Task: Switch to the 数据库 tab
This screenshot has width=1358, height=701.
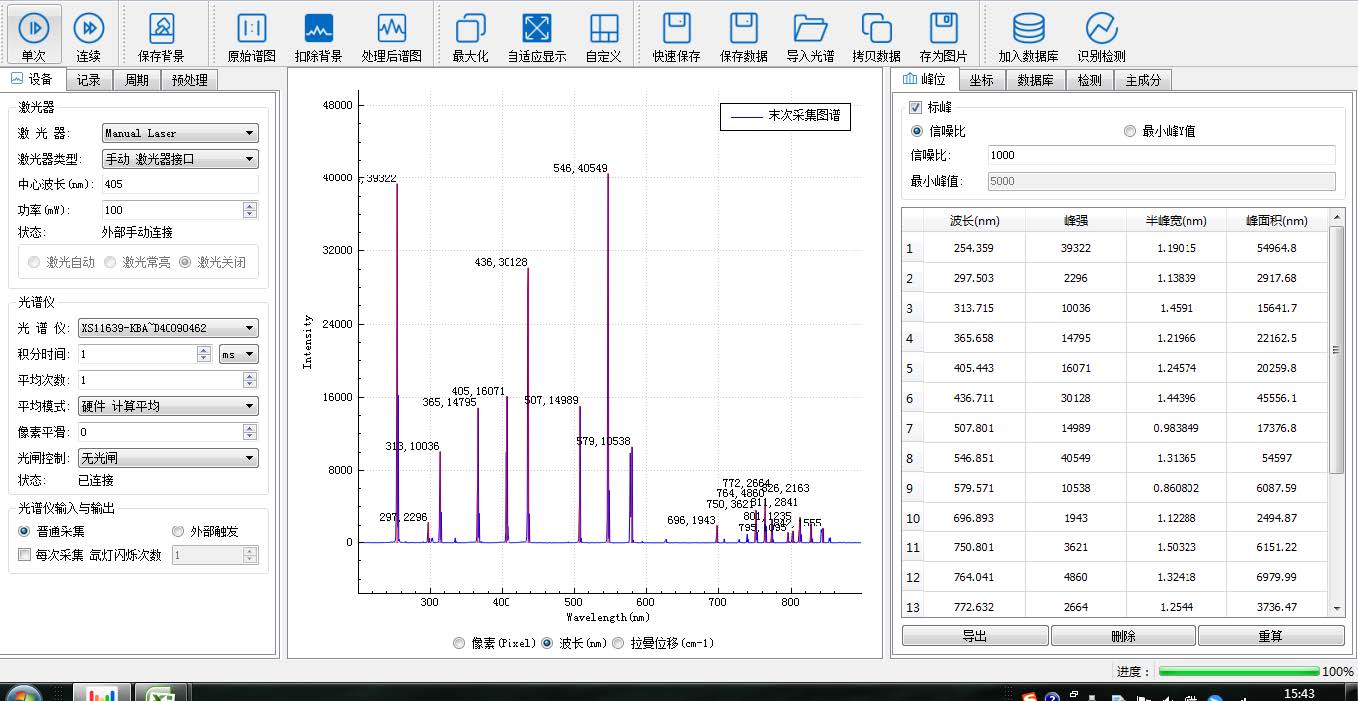Action: (1035, 80)
